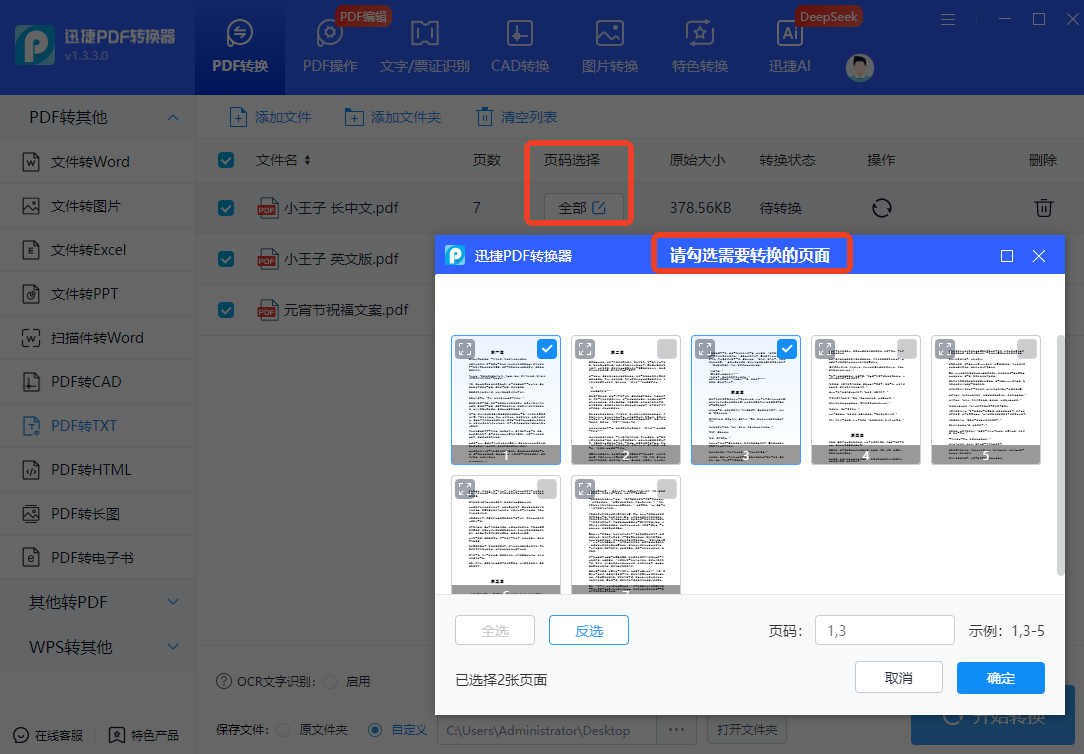Select 文件转Excel in sidebar

click(97, 249)
